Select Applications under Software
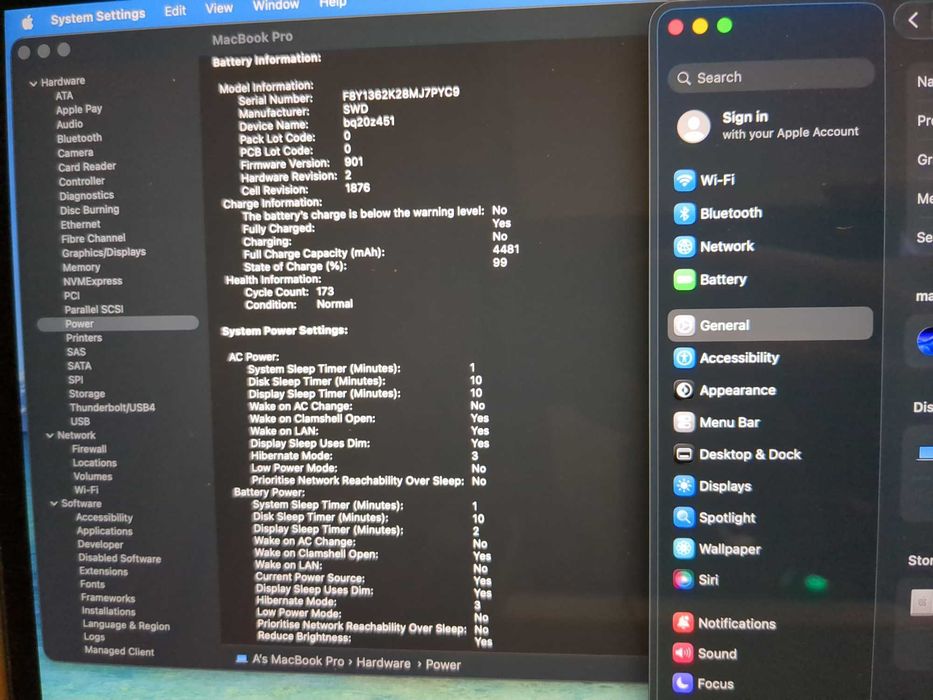Image resolution: width=933 pixels, height=700 pixels. (105, 531)
